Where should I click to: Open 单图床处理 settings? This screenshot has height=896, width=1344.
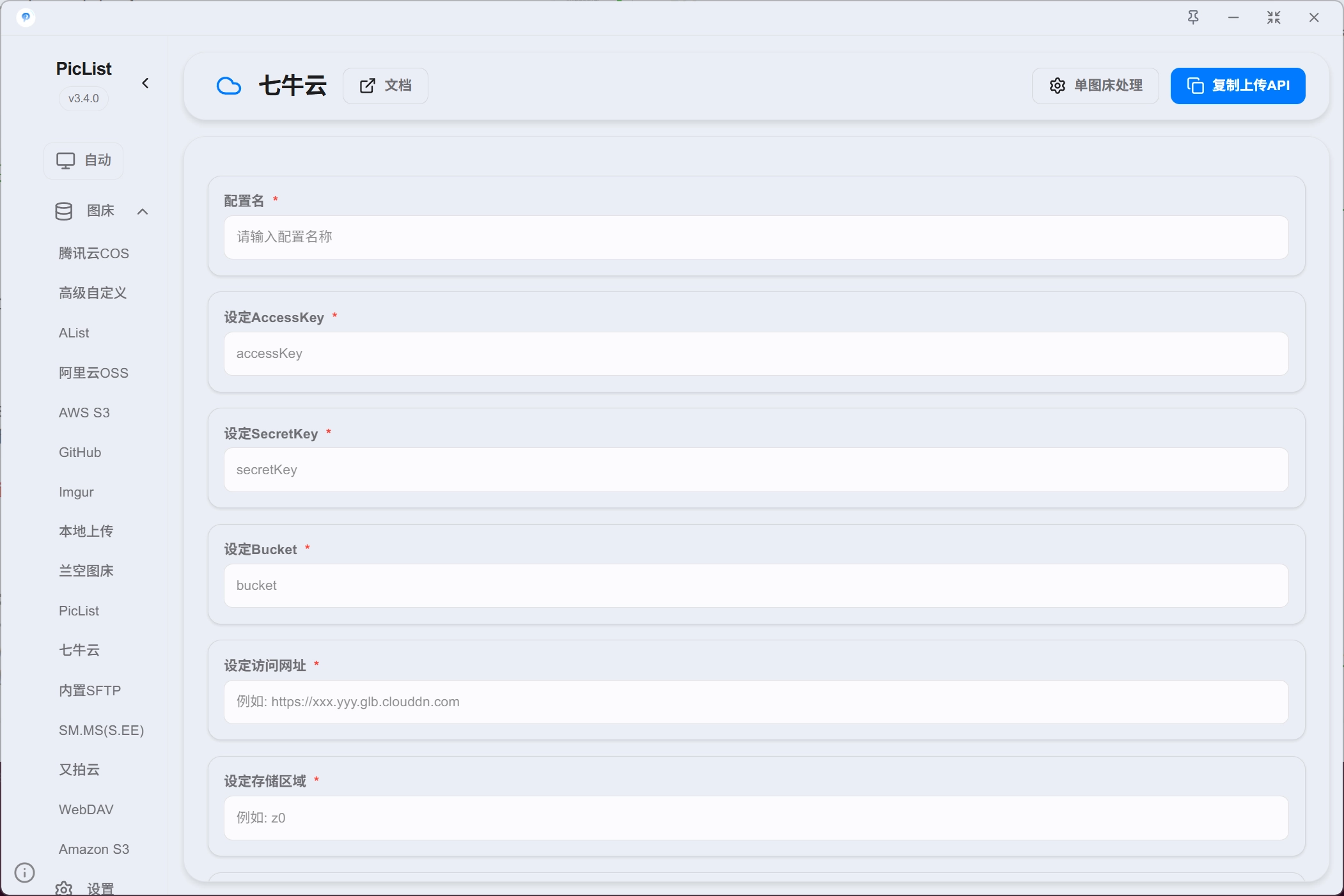point(1095,86)
